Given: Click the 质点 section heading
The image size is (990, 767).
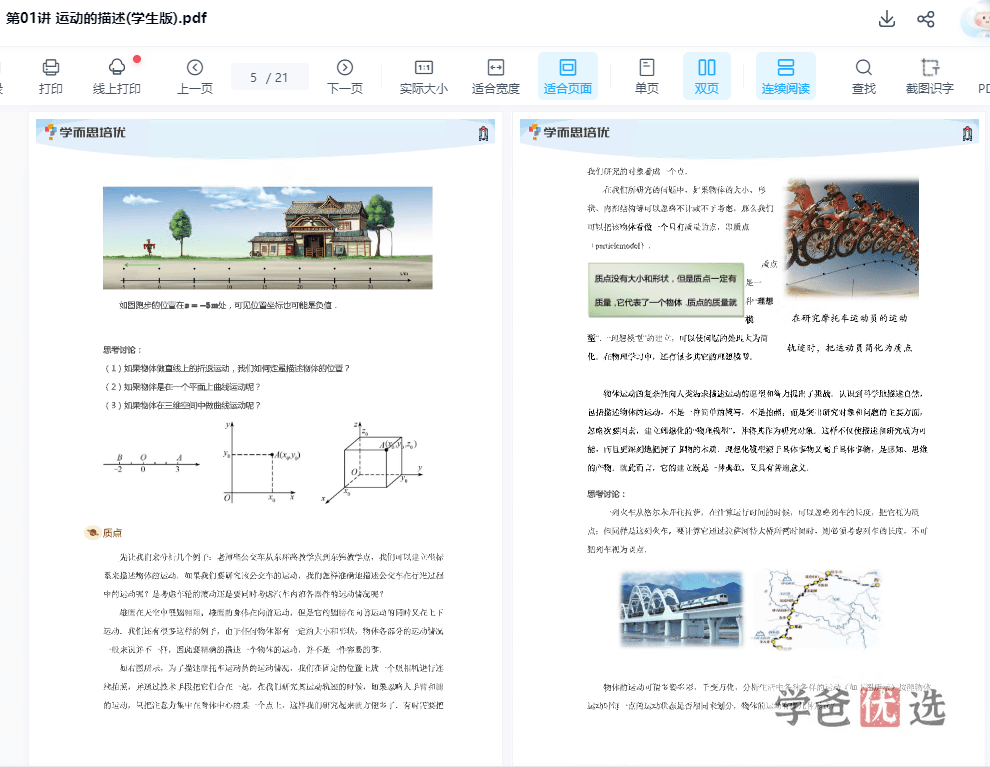Looking at the screenshot, I should click(x=104, y=533).
